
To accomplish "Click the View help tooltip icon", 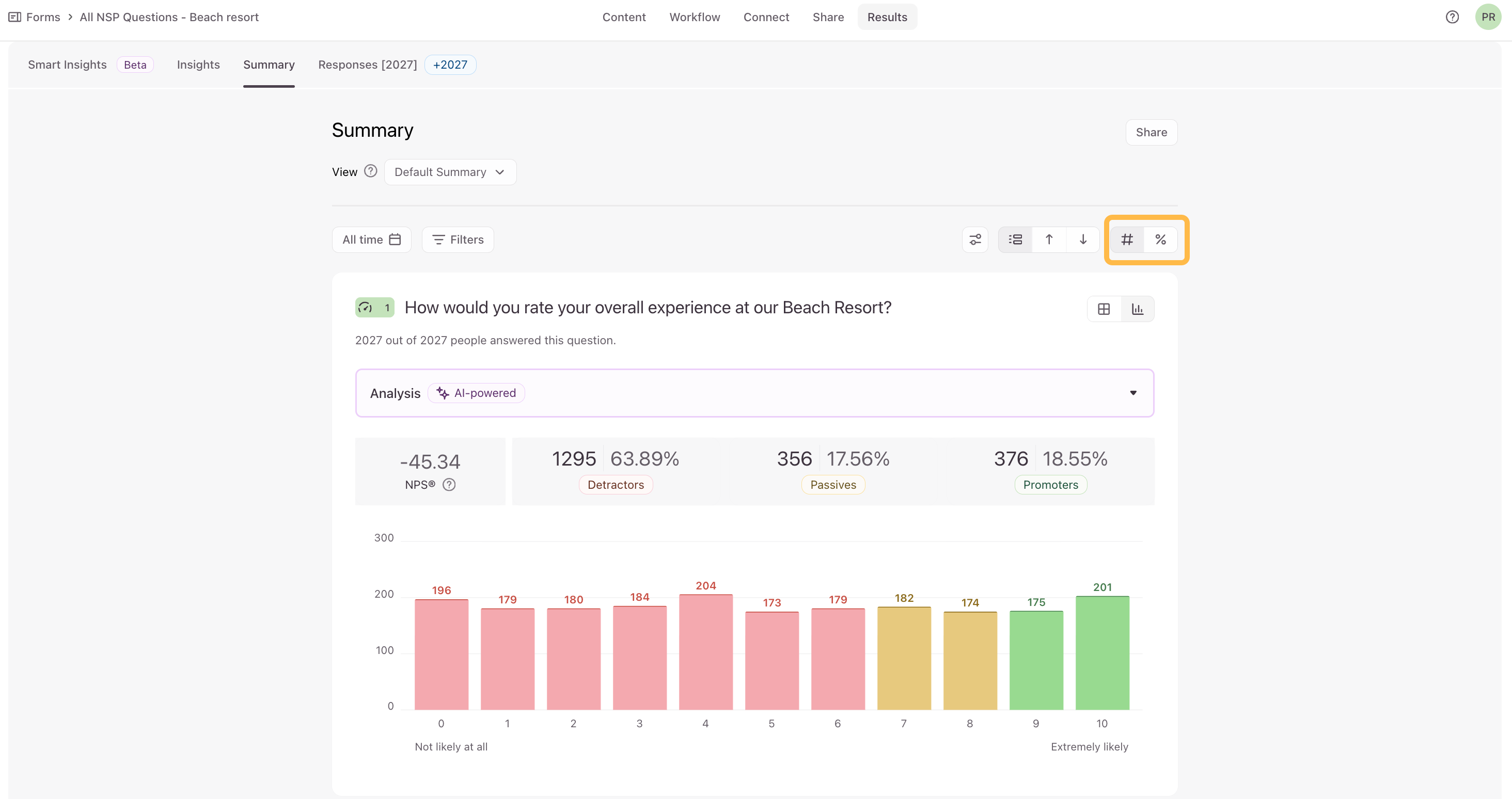I will coord(370,171).
